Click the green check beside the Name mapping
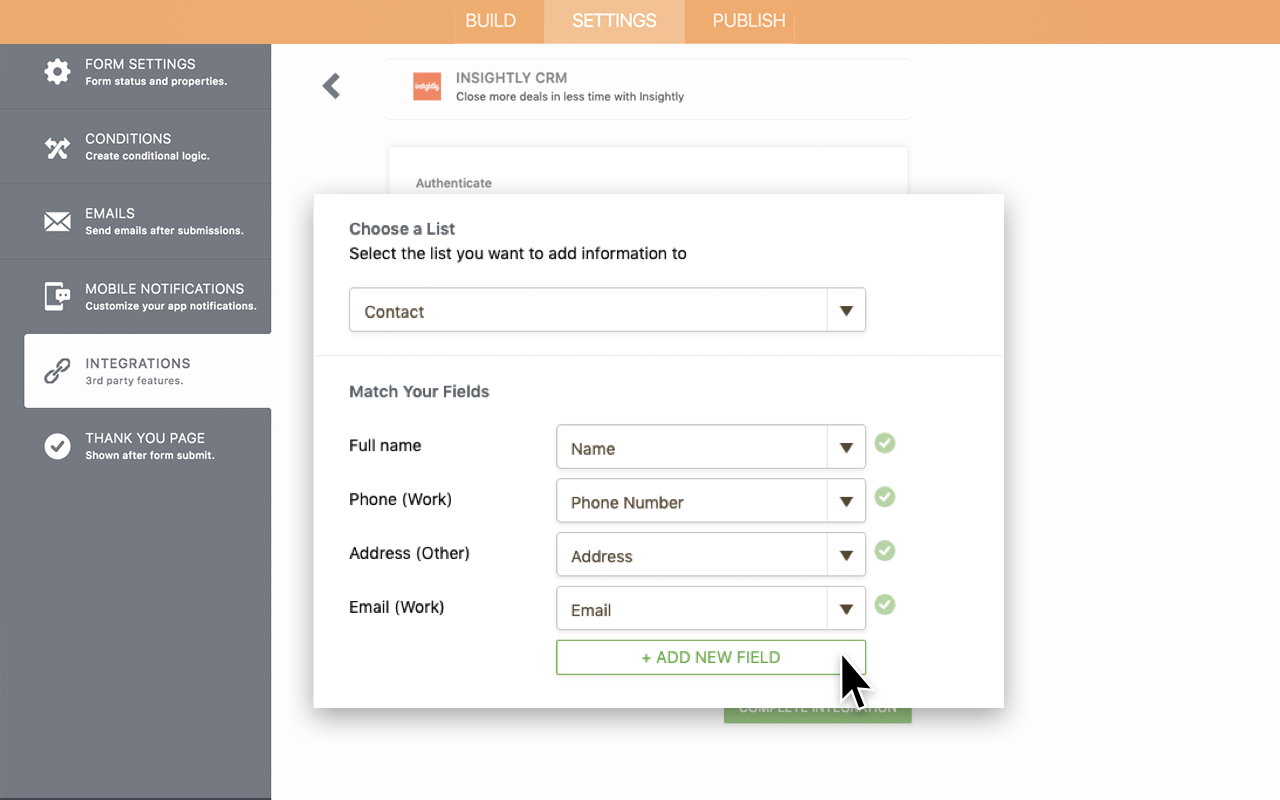Screen dimensions: 1280x800 (x=884, y=443)
